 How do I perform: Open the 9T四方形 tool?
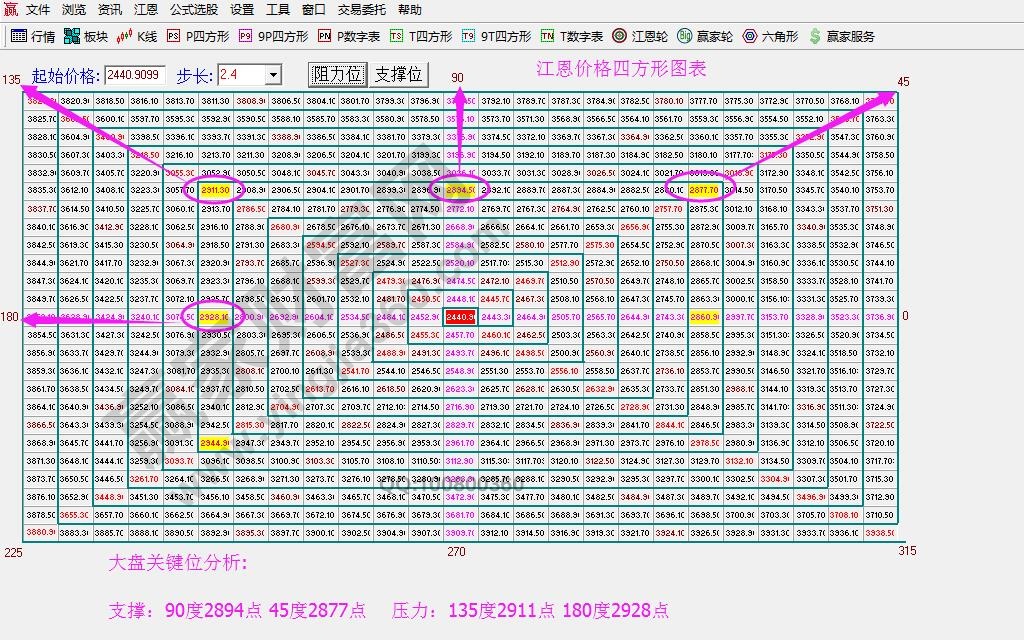[x=496, y=36]
